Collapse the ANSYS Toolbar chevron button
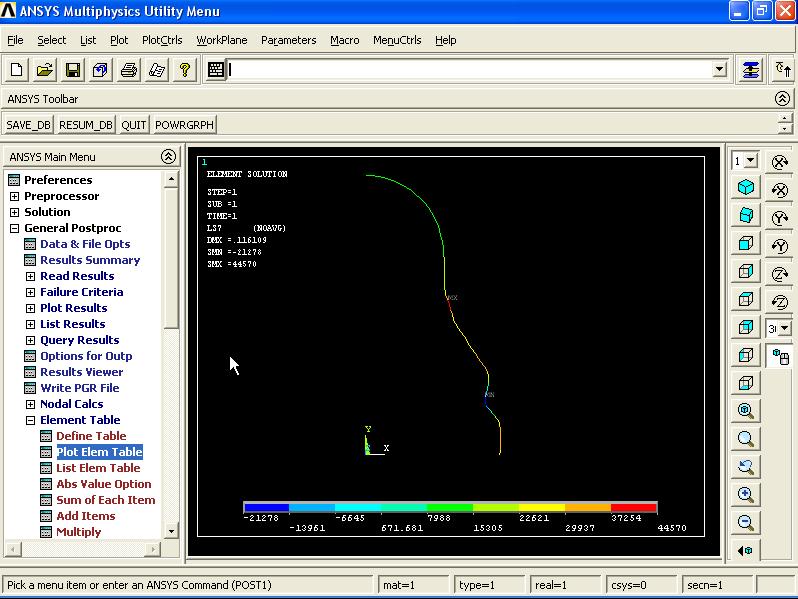This screenshot has height=599, width=798. click(782, 99)
